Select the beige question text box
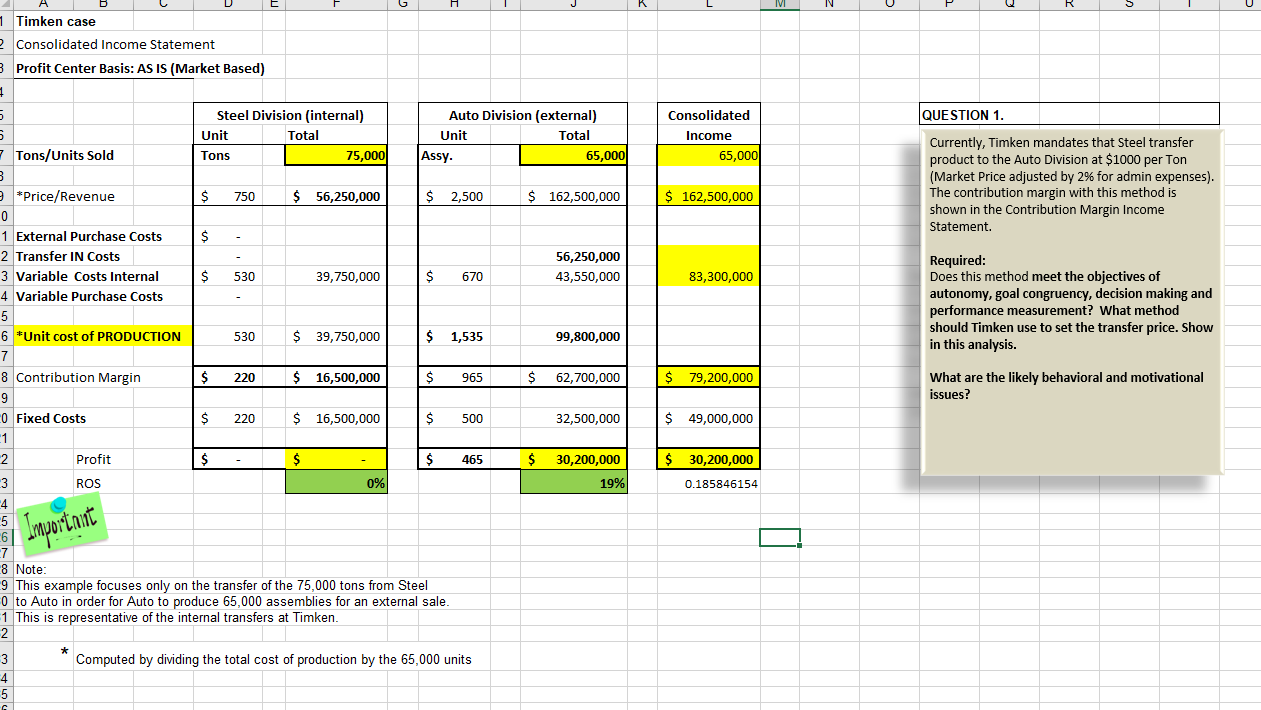This screenshot has height=710, width=1261. [x=1072, y=301]
